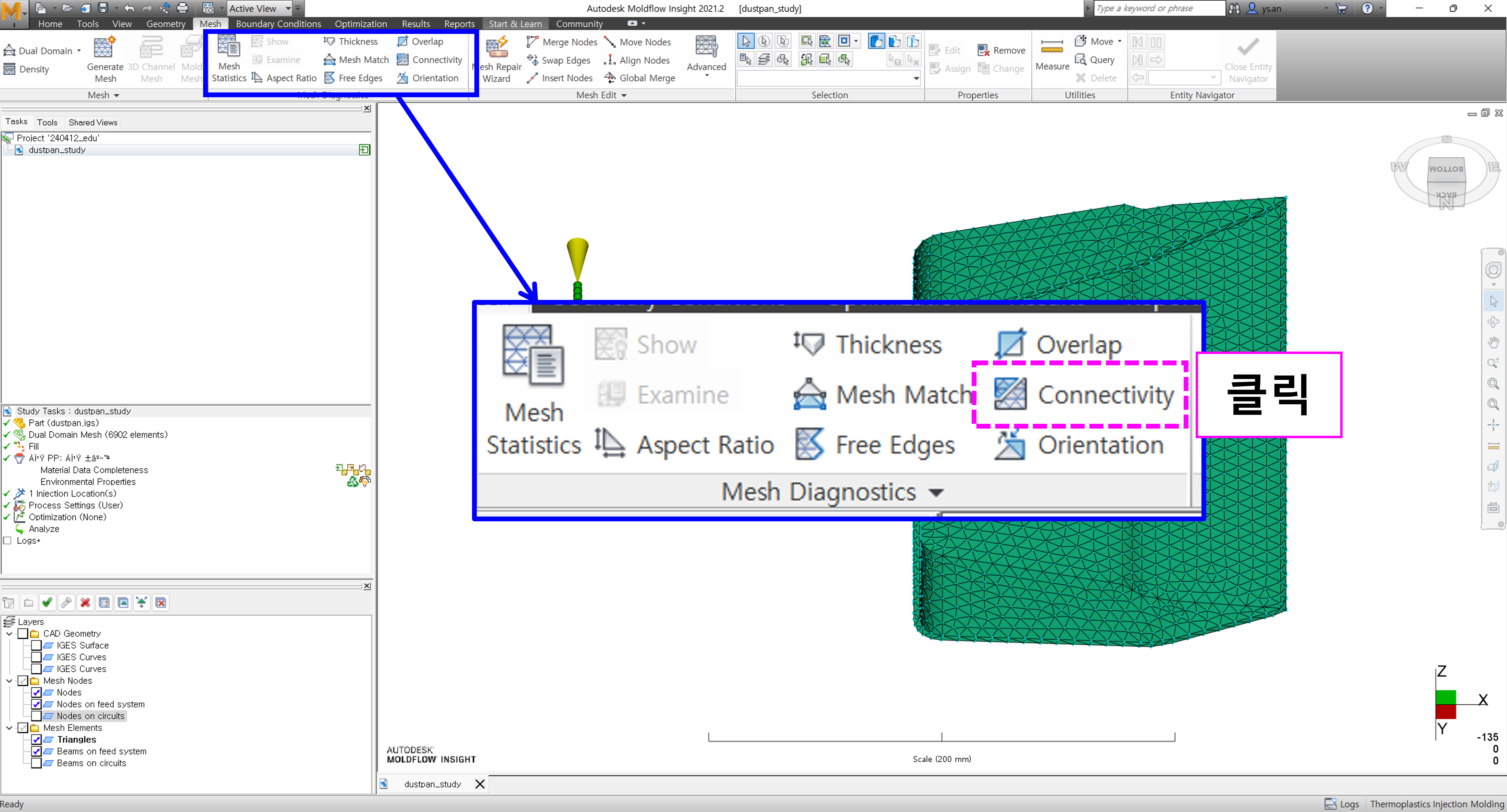This screenshot has width=1507, height=812.
Task: Click the flashlight icon in Layers toolbar
Action: pyautogui.click(x=67, y=603)
